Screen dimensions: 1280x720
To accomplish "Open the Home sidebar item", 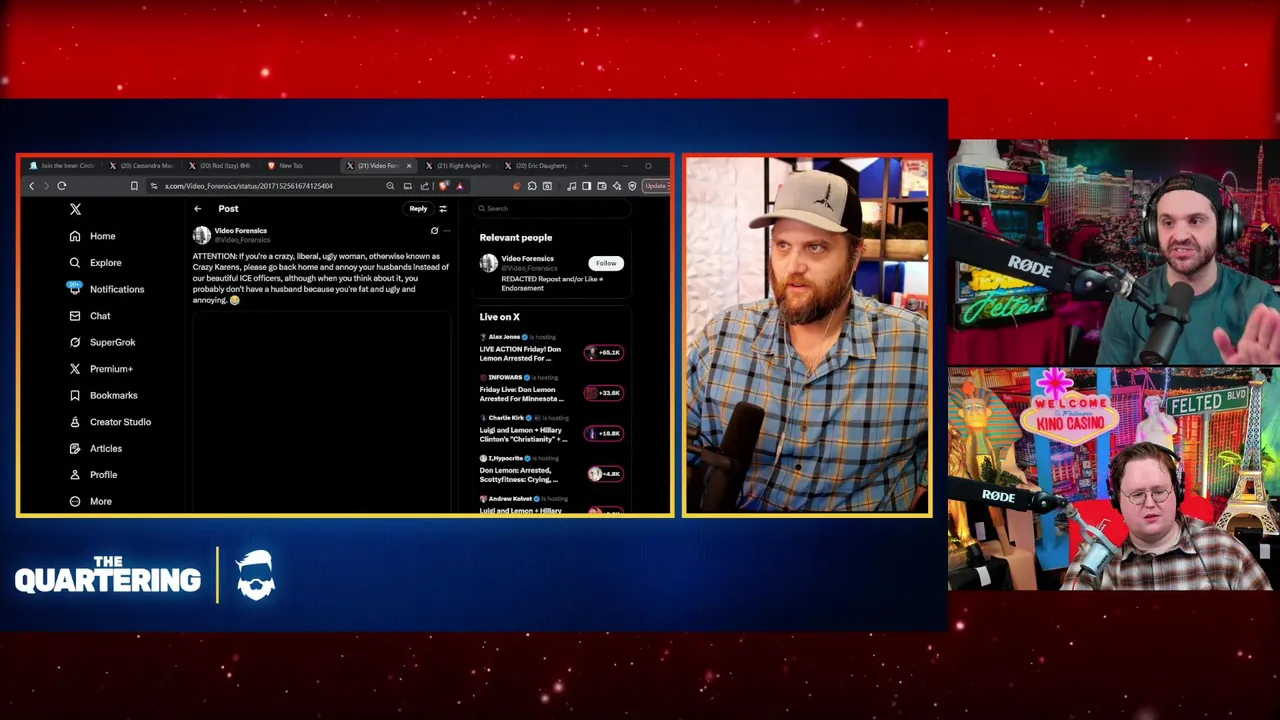I will (x=93, y=236).
